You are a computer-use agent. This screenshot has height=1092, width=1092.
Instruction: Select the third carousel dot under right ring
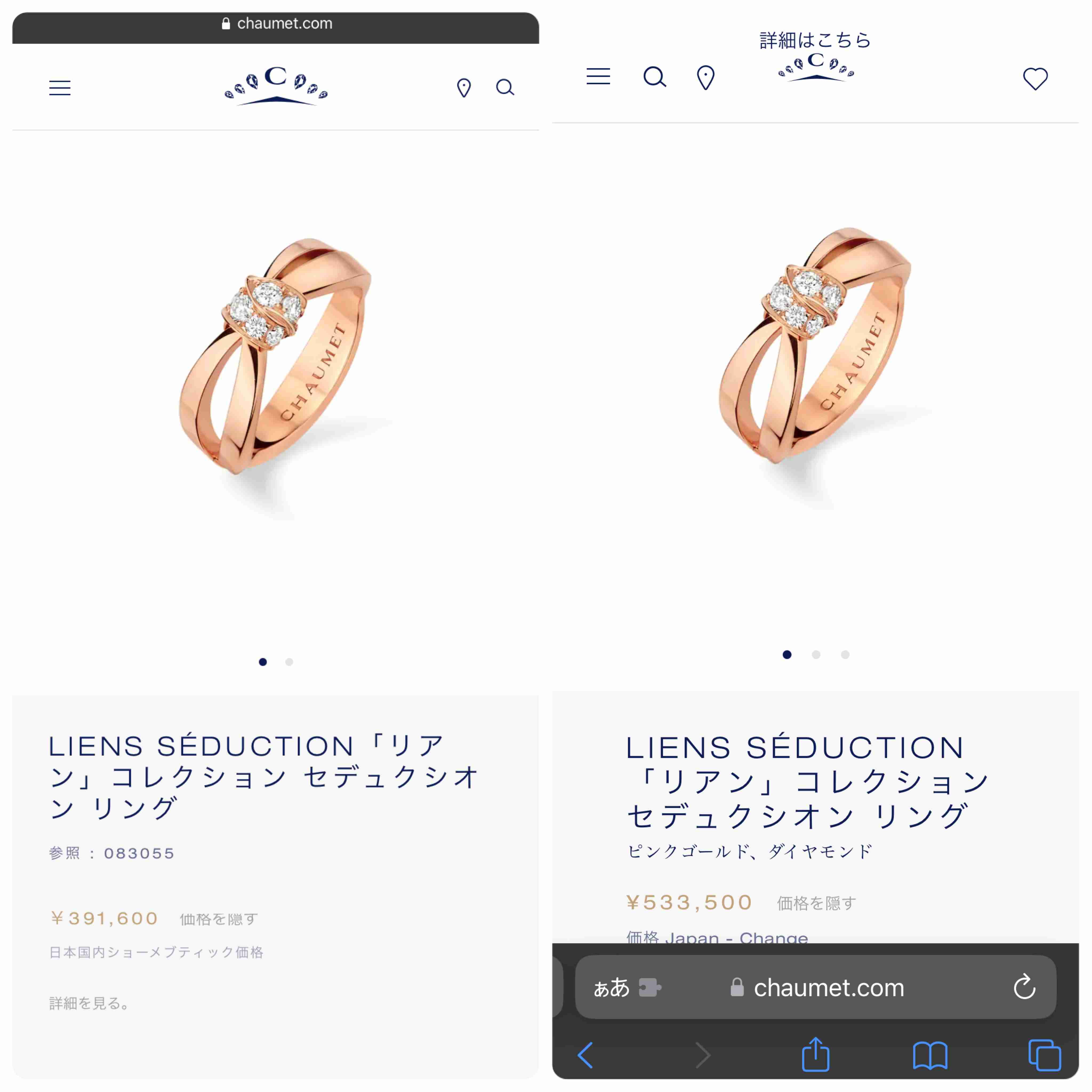845,655
